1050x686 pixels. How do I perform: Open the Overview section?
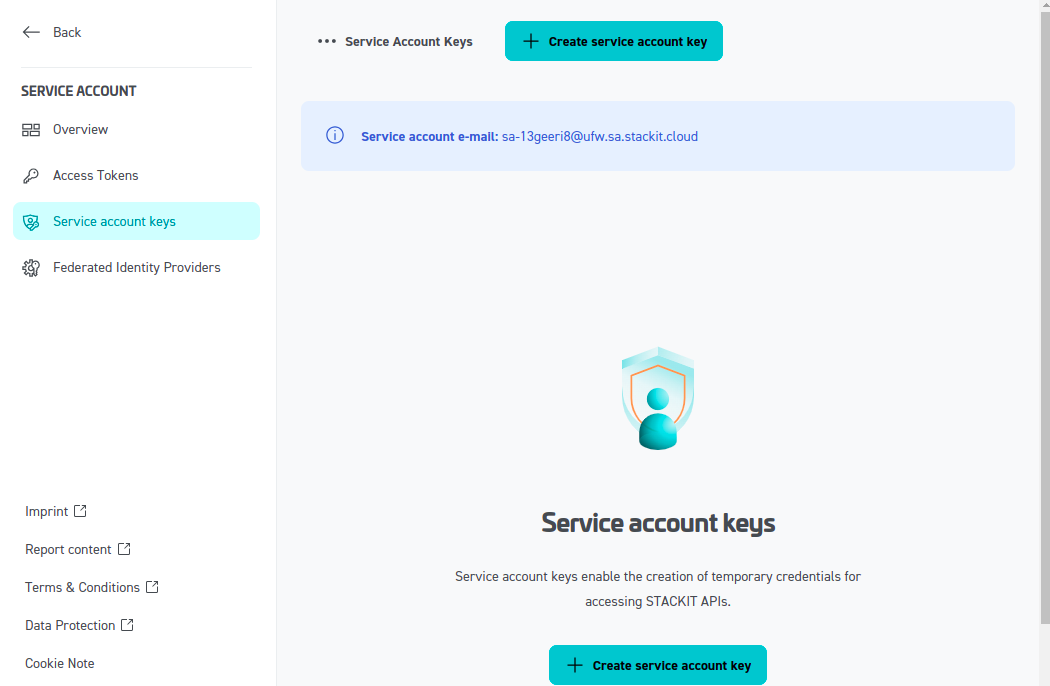(x=80, y=129)
